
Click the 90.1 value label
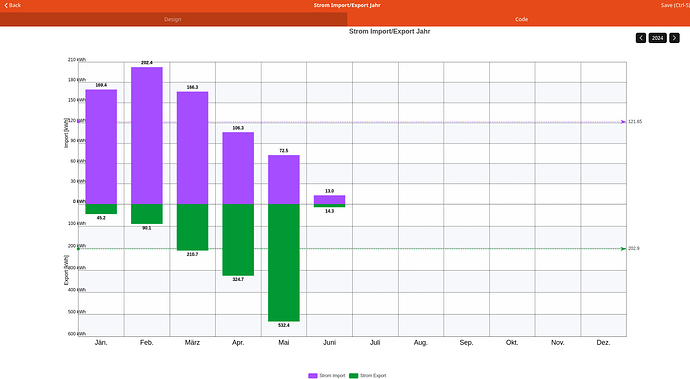(147, 228)
